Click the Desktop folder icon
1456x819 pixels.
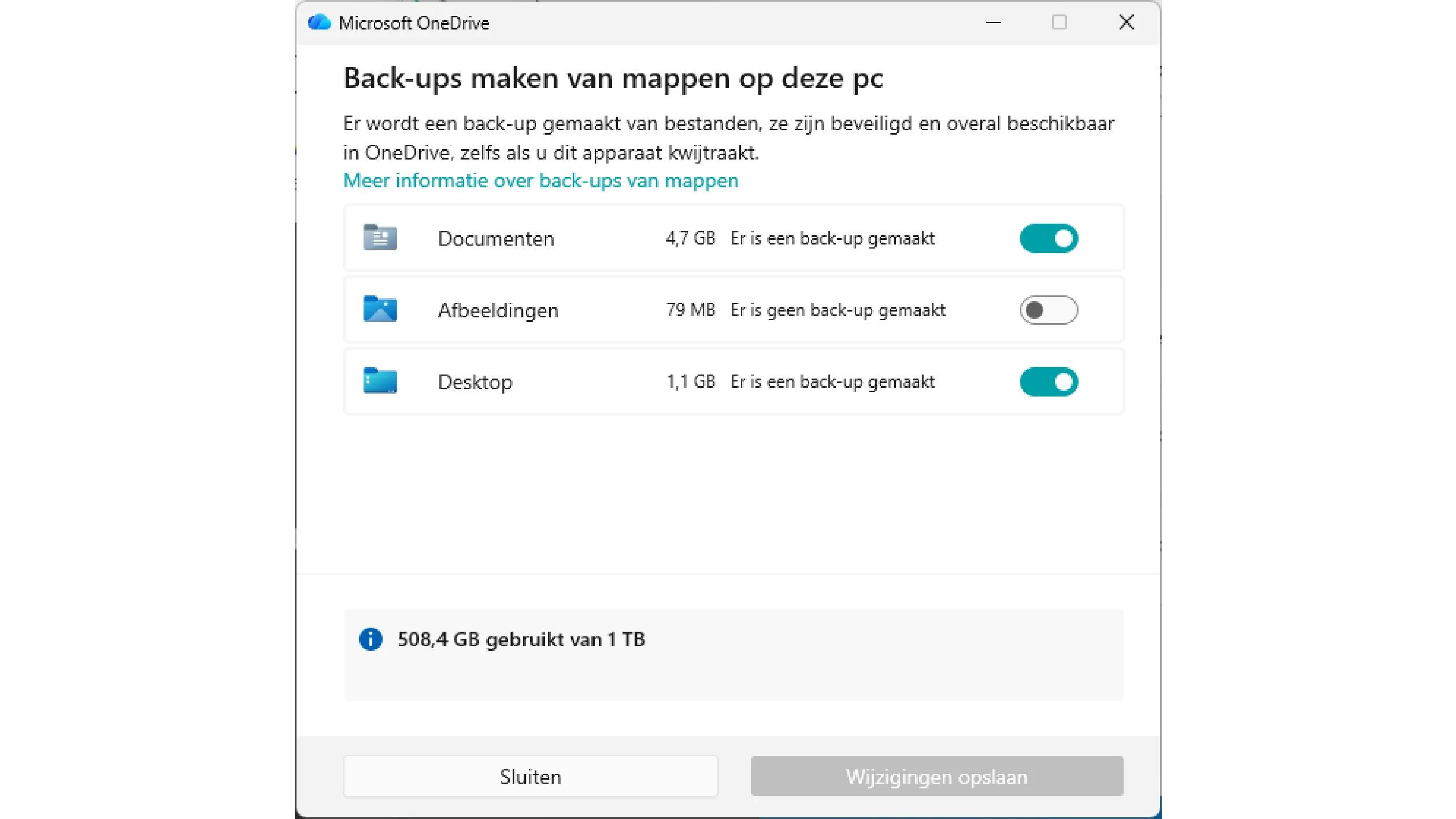(x=380, y=381)
